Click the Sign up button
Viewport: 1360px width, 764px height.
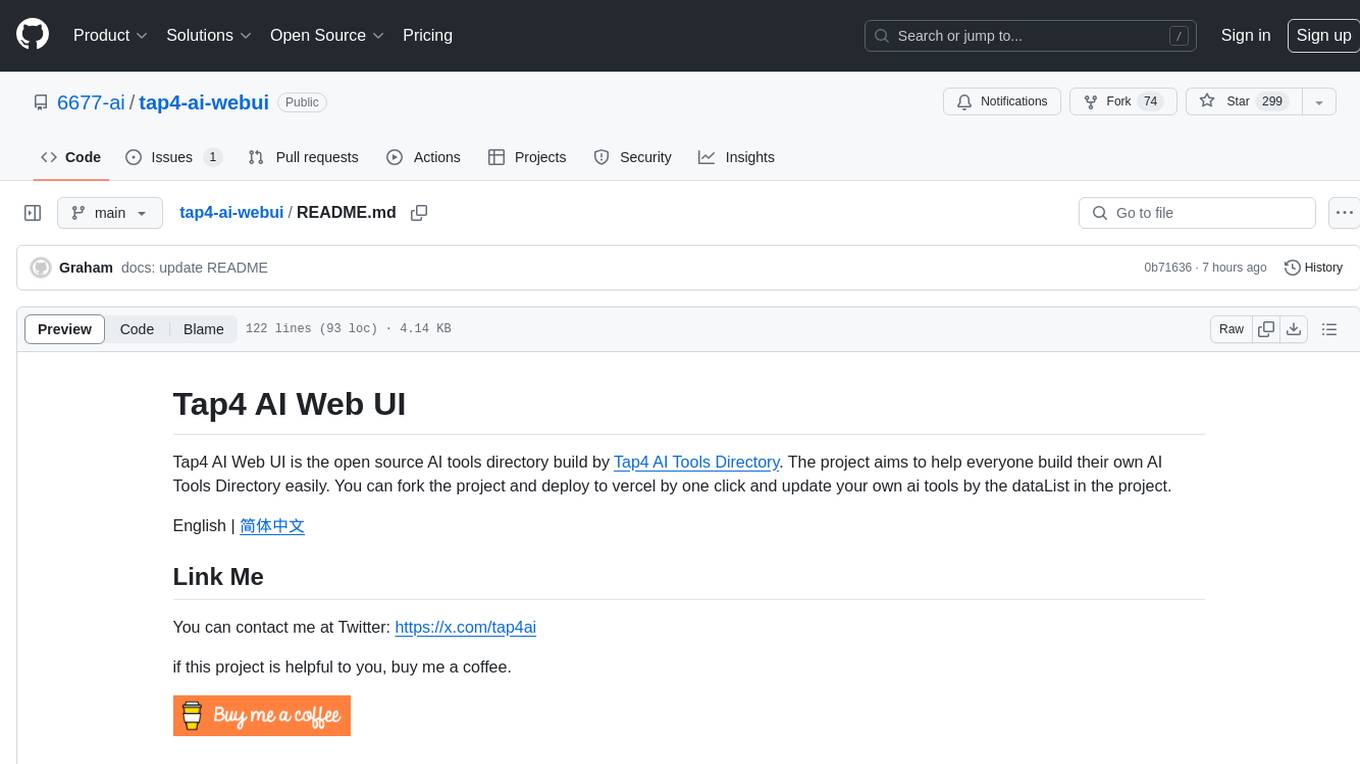tap(1323, 35)
